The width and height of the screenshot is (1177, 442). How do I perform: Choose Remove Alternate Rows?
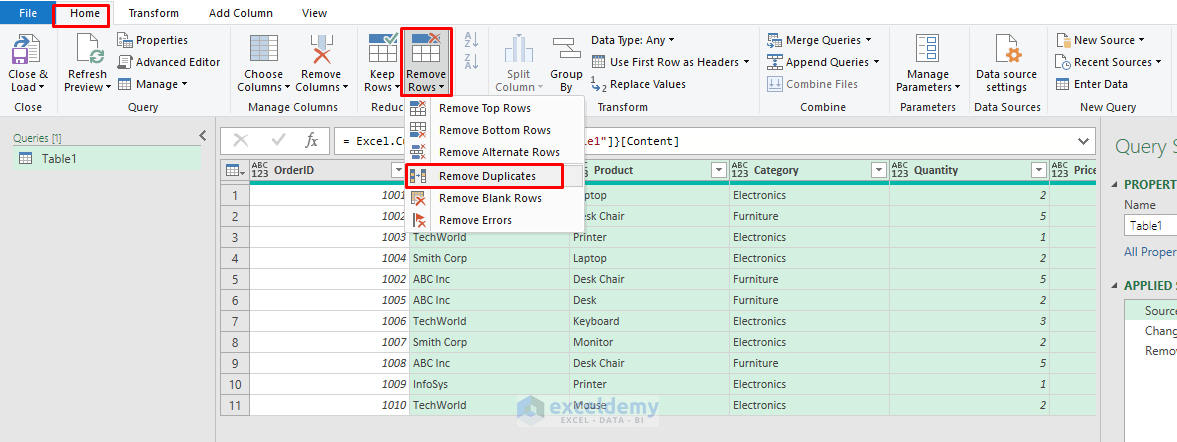click(x=494, y=152)
